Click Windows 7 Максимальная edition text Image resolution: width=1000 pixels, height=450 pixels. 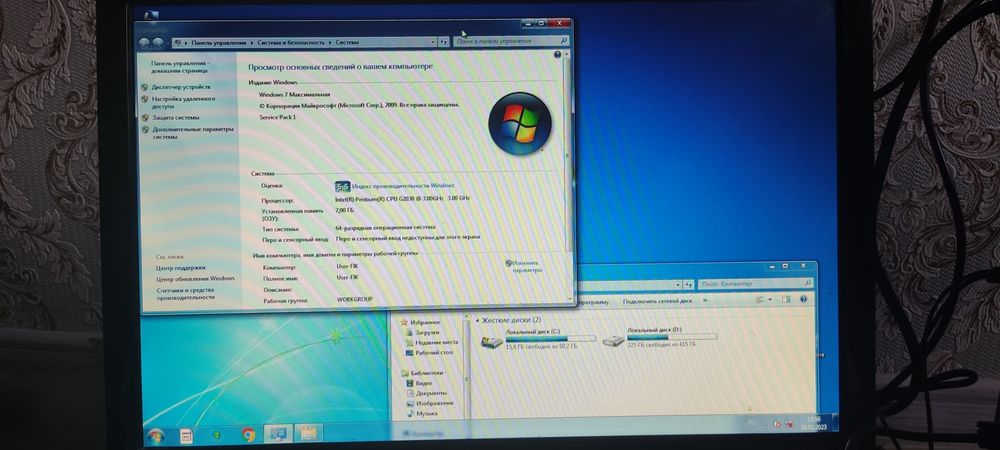(294, 94)
